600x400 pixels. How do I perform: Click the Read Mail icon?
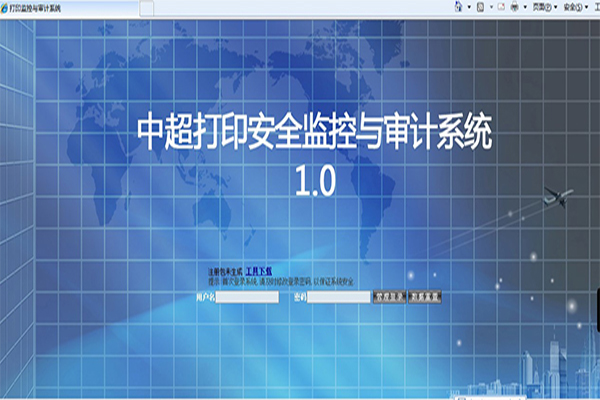[502, 7]
